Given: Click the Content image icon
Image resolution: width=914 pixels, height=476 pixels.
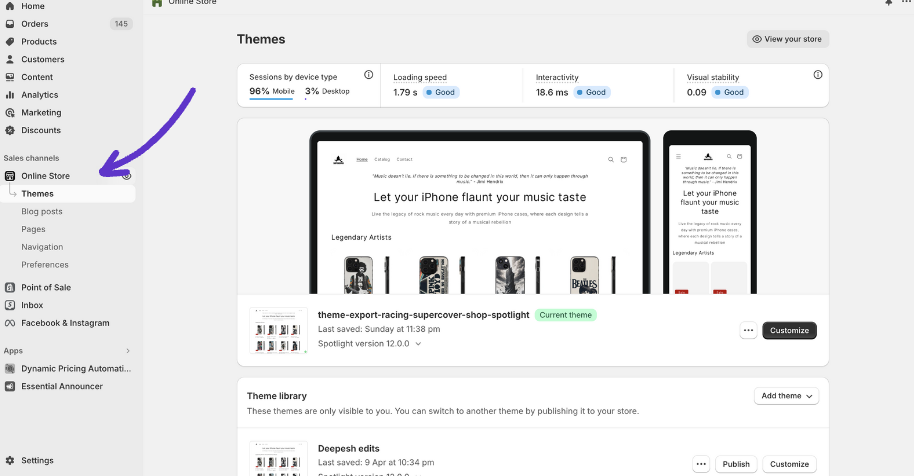Looking at the screenshot, I should (10, 77).
